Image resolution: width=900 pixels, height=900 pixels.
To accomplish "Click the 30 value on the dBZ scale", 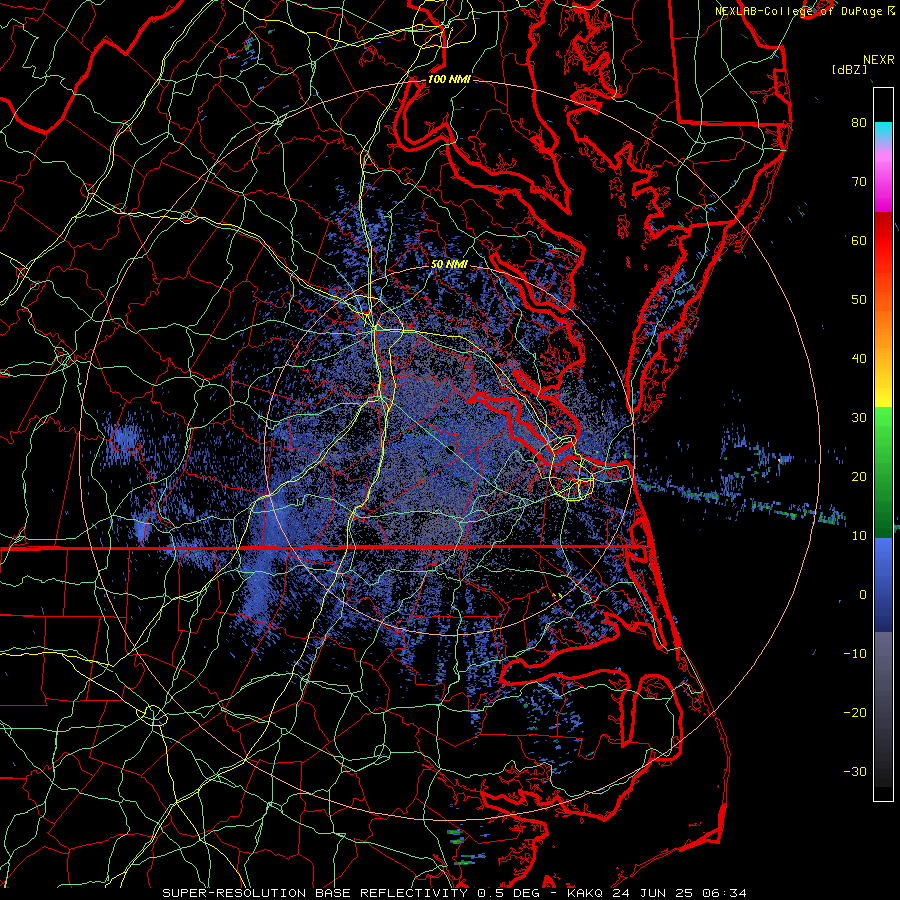I will tap(859, 417).
